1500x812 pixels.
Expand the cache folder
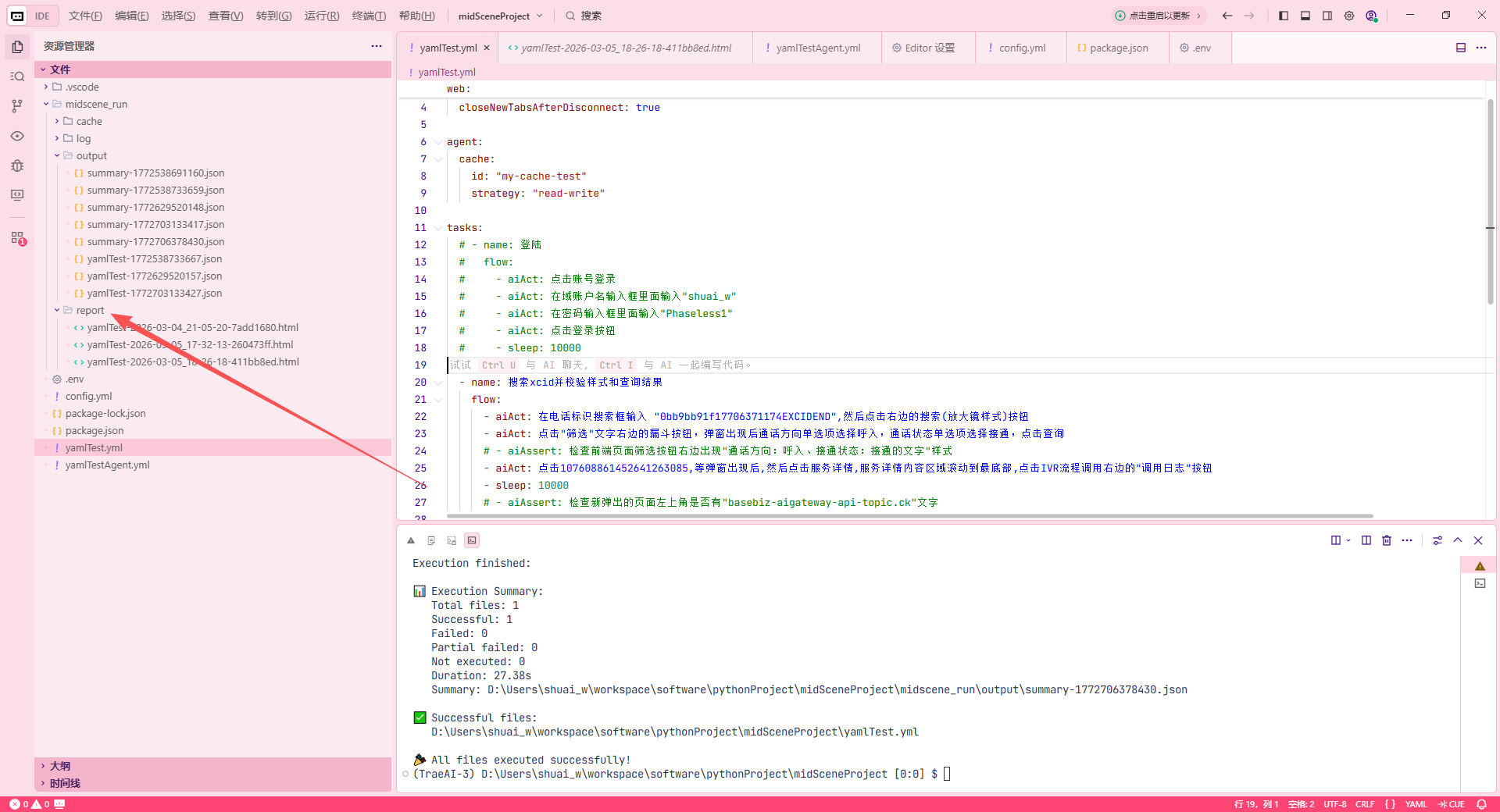point(88,122)
